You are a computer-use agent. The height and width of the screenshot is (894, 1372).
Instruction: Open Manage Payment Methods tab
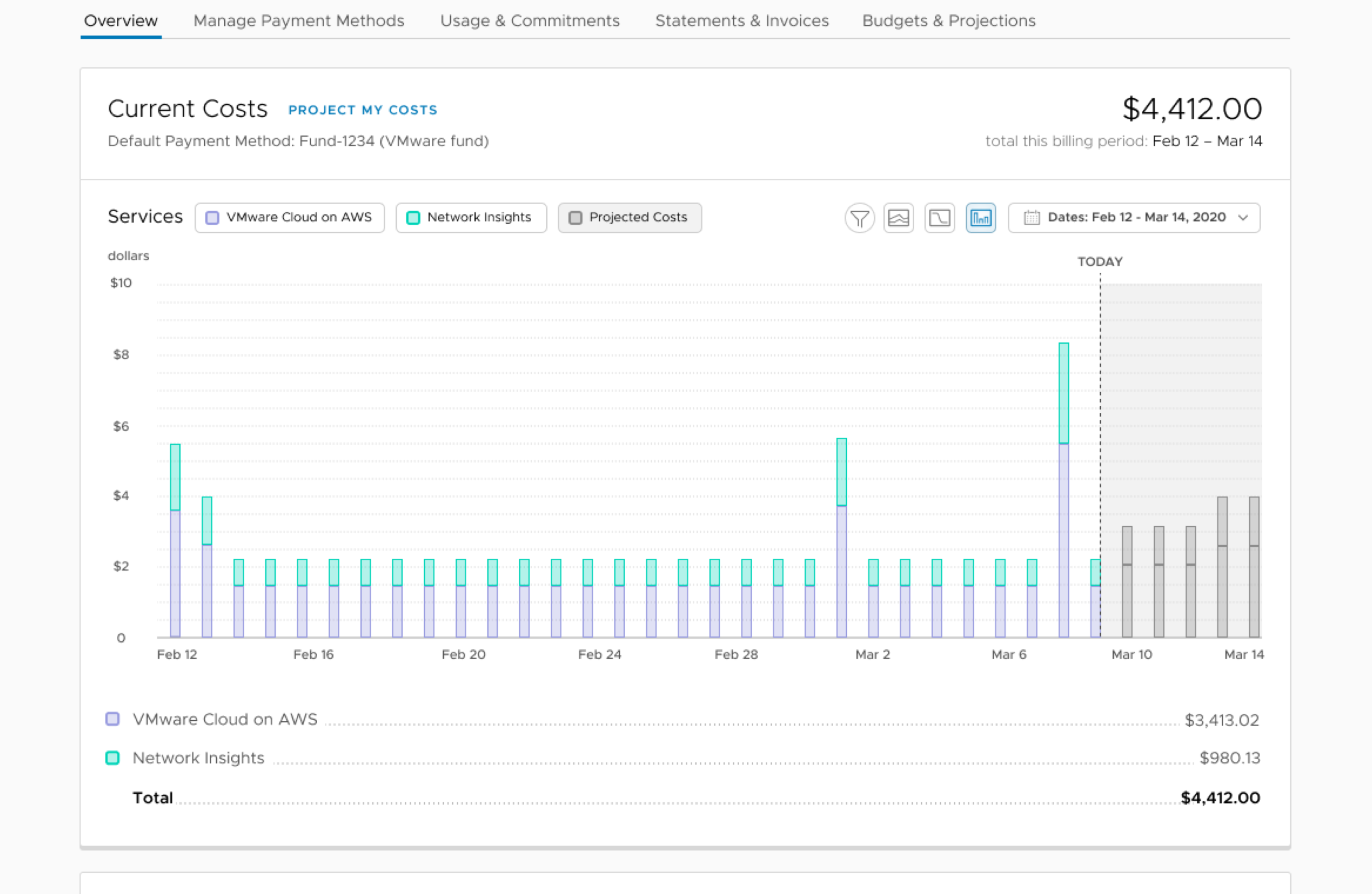[299, 21]
